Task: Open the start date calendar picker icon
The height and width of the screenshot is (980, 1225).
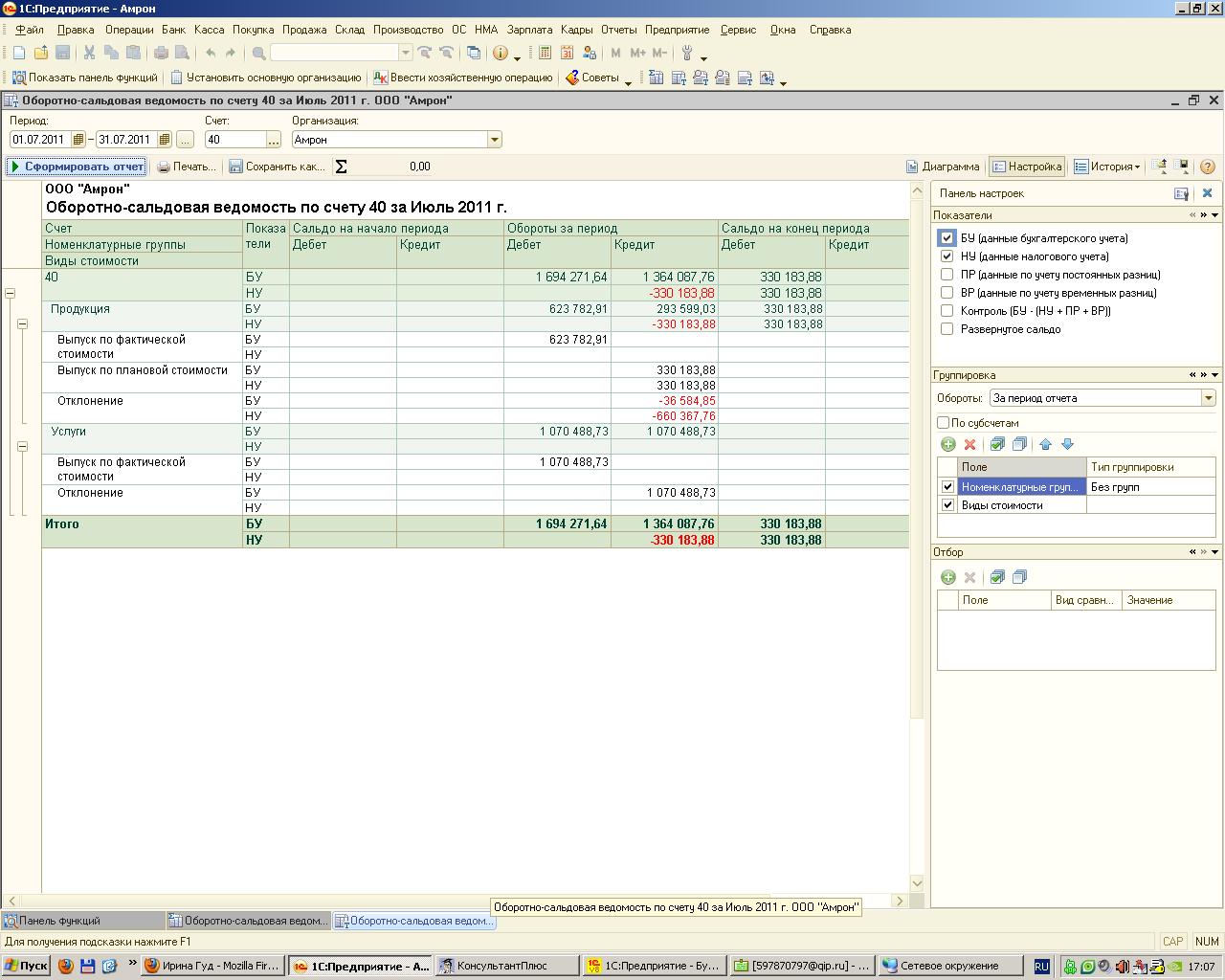Action: click(x=78, y=140)
